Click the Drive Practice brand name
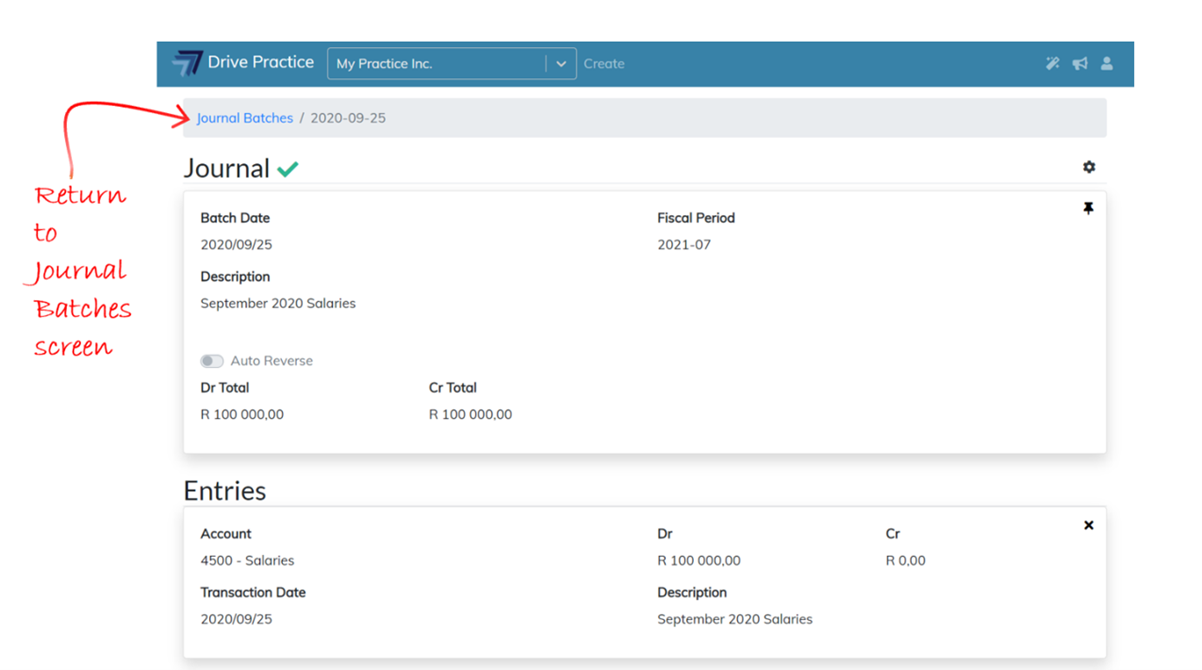This screenshot has height=670, width=1202. click(261, 62)
